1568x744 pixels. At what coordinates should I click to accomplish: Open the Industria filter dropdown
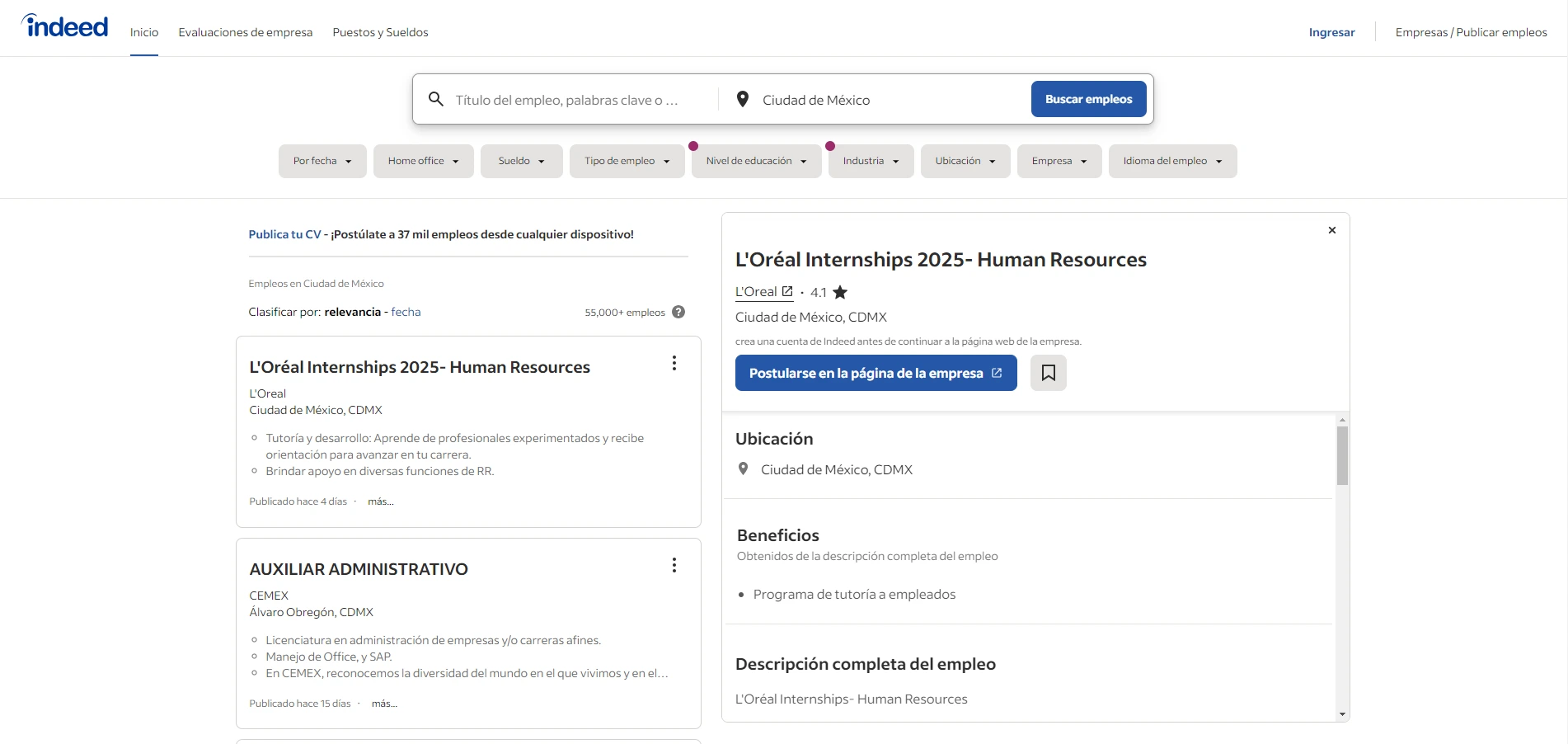(871, 161)
